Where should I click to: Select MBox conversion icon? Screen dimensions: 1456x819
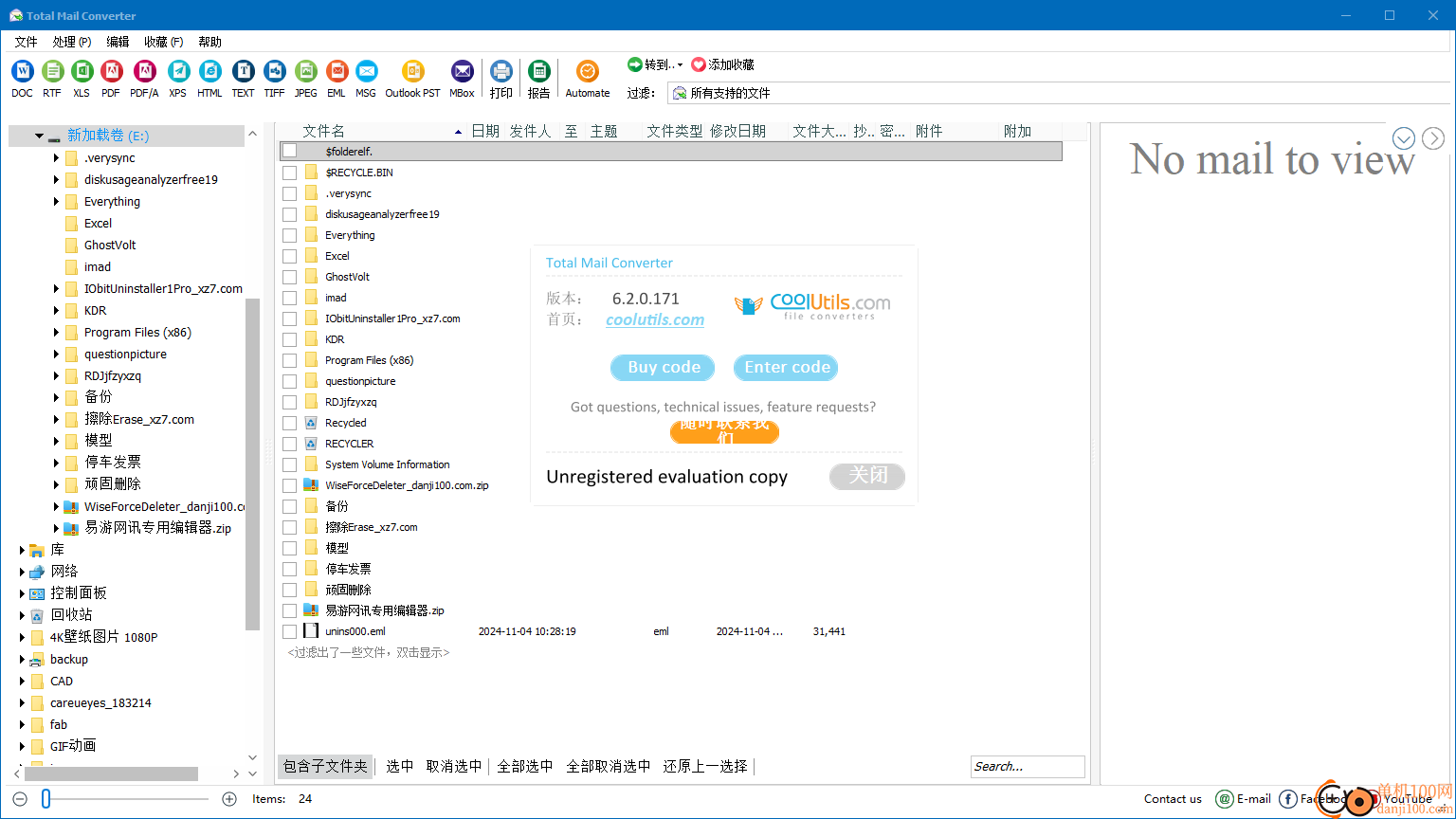[462, 71]
